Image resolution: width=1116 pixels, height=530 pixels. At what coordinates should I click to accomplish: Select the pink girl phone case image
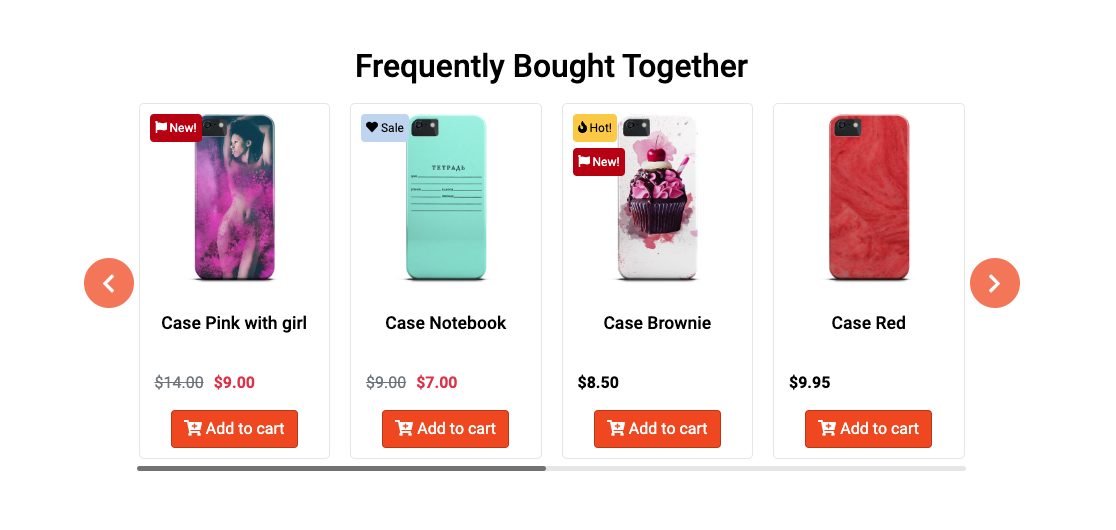pyautogui.click(x=234, y=198)
